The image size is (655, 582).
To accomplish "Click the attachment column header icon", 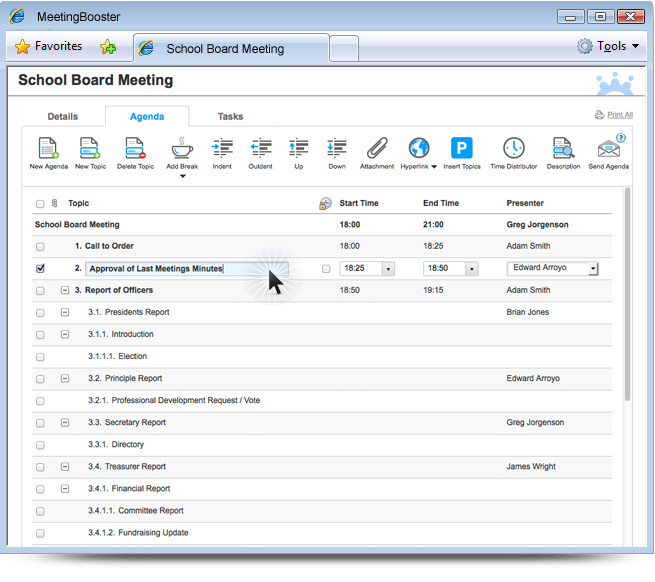I will pos(54,203).
